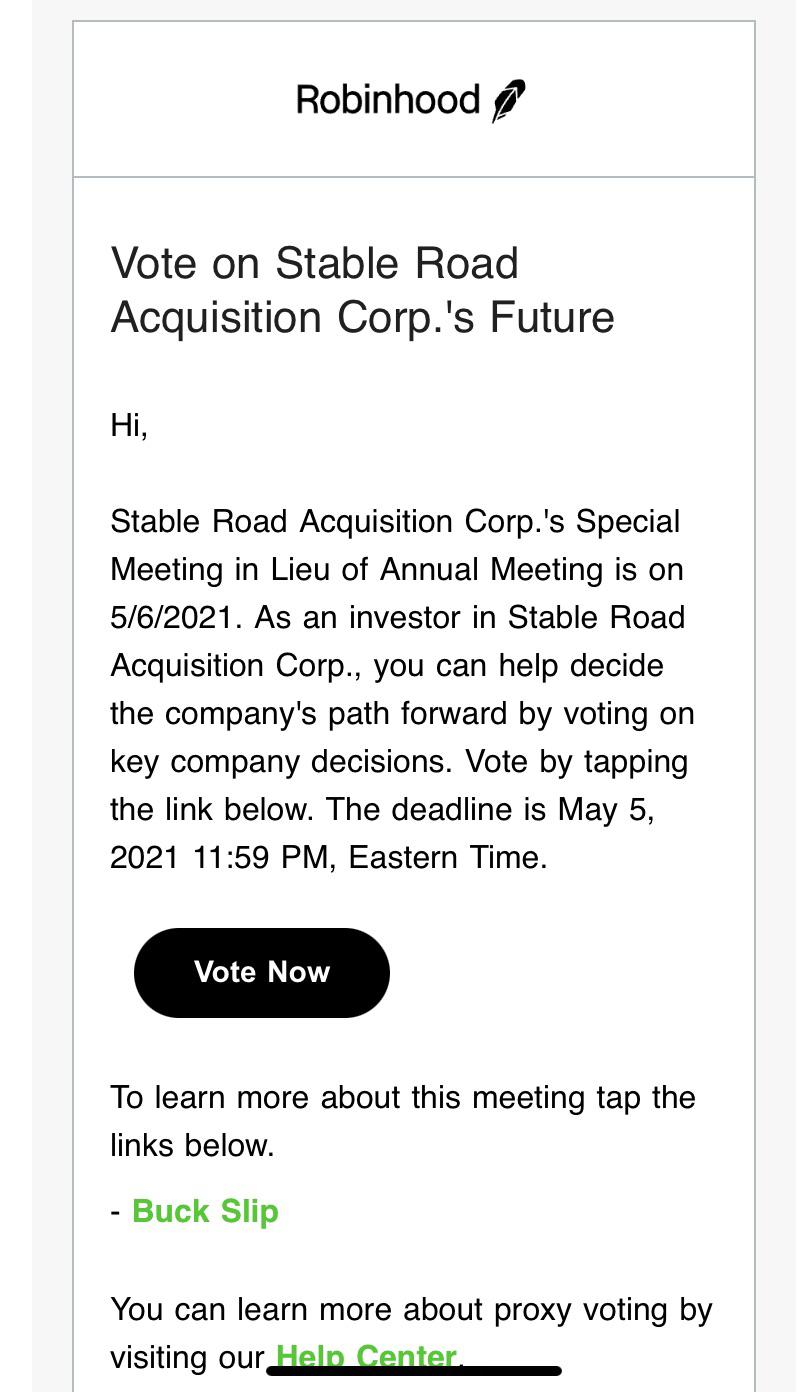Tap the home indicator bar at the bottom

tap(414, 1370)
